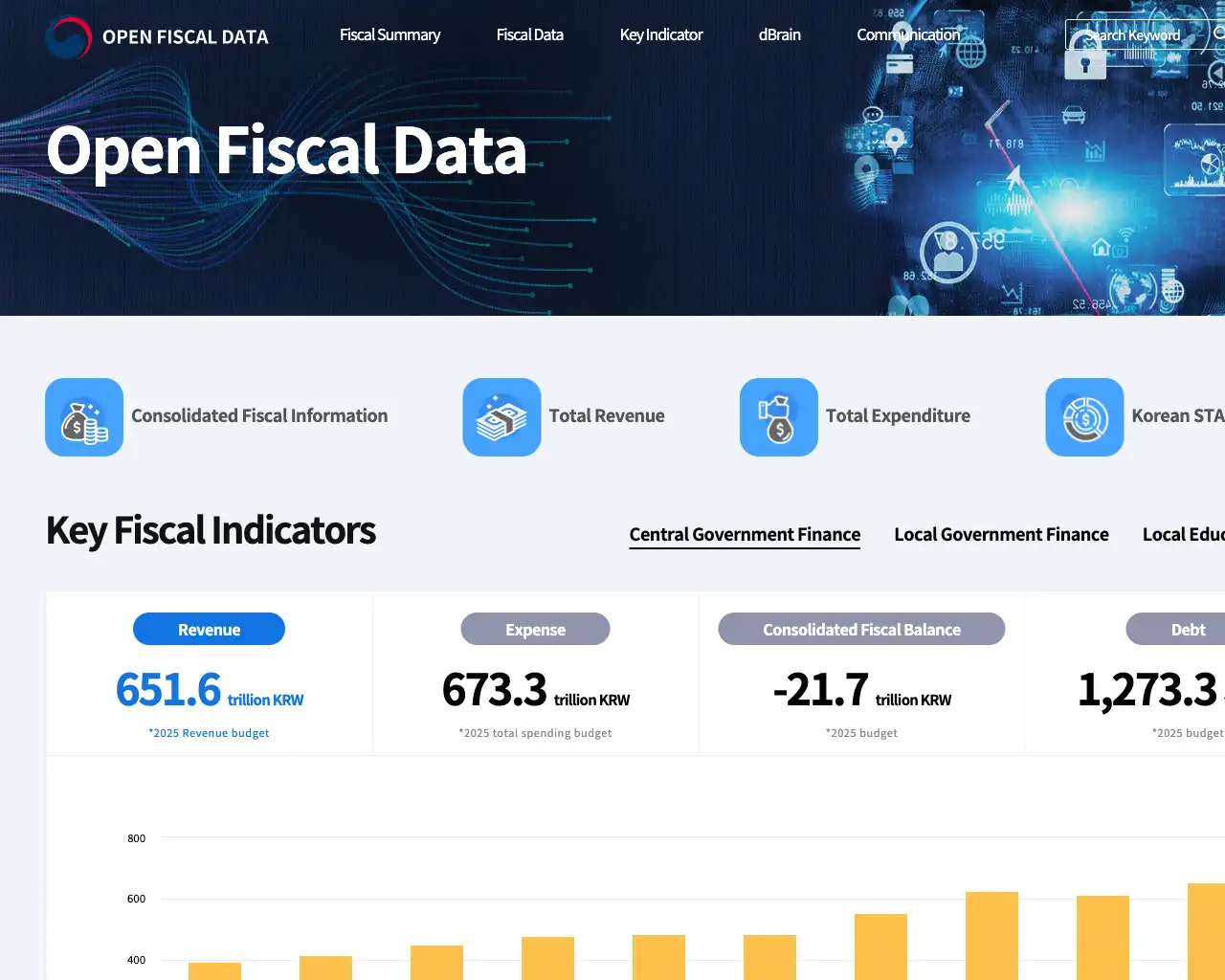
Task: Click the Open Fiscal Data logo emblem
Action: [68, 38]
